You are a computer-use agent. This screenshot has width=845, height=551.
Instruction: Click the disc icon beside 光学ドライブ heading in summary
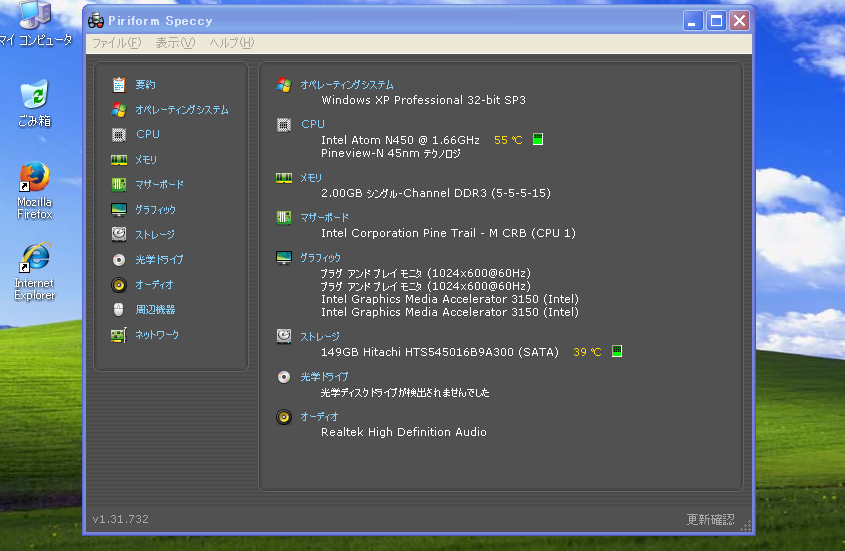coord(284,377)
